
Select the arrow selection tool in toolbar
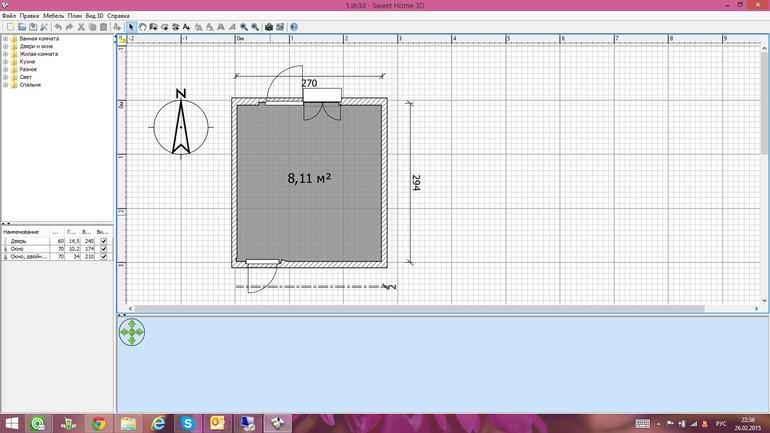tap(131, 27)
